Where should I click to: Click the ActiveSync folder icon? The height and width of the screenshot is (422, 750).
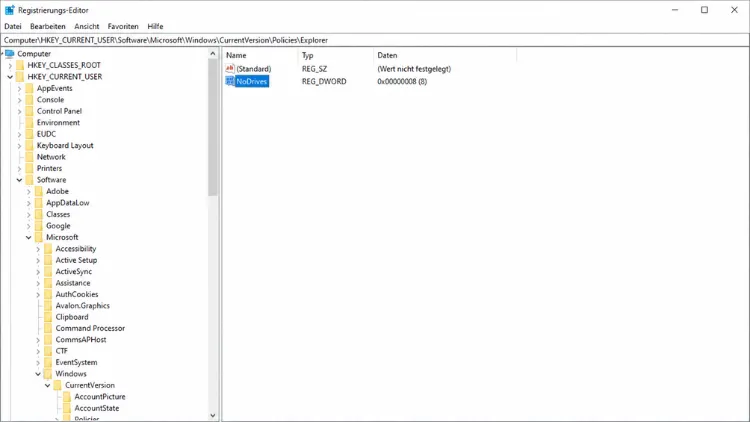(48, 271)
